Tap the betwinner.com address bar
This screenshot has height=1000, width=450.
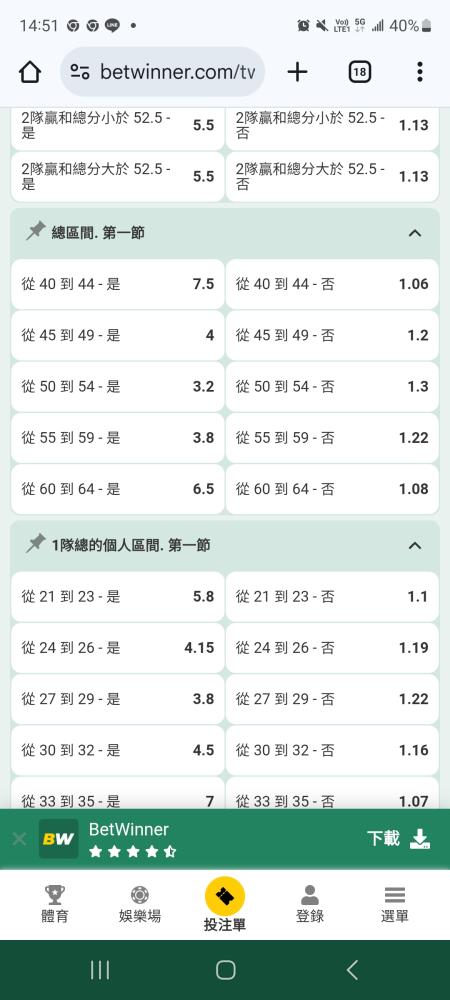point(163,72)
